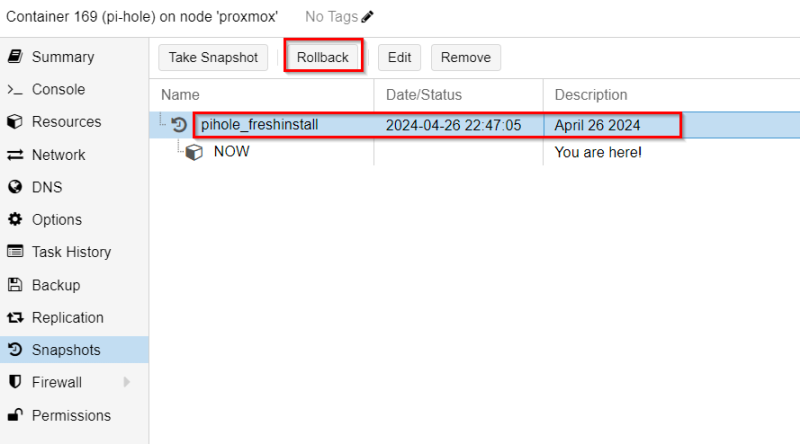Click the Firewall shield icon
Viewport: 800px width, 444px height.
coord(15,382)
